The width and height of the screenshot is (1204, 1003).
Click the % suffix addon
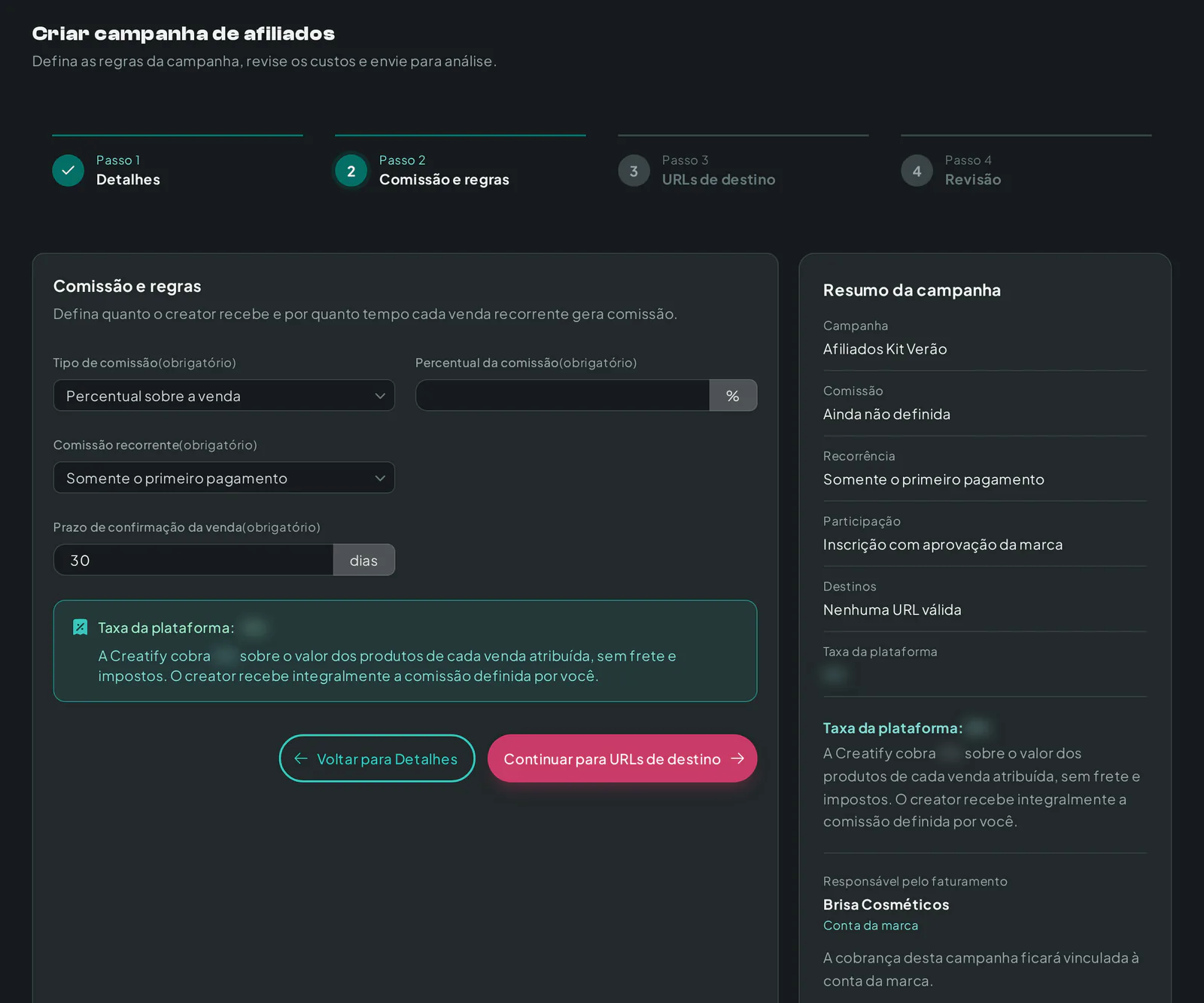point(733,396)
